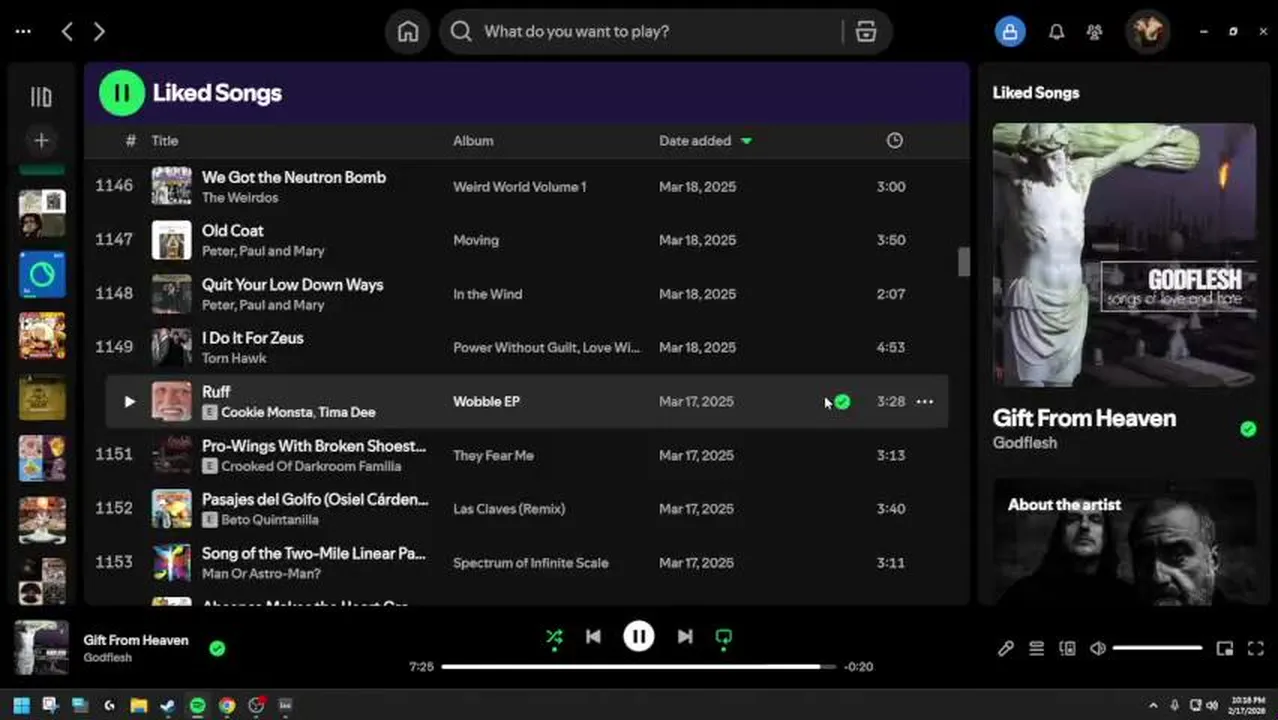Sort by the Album column header
The width and height of the screenshot is (1278, 720).
tap(473, 141)
